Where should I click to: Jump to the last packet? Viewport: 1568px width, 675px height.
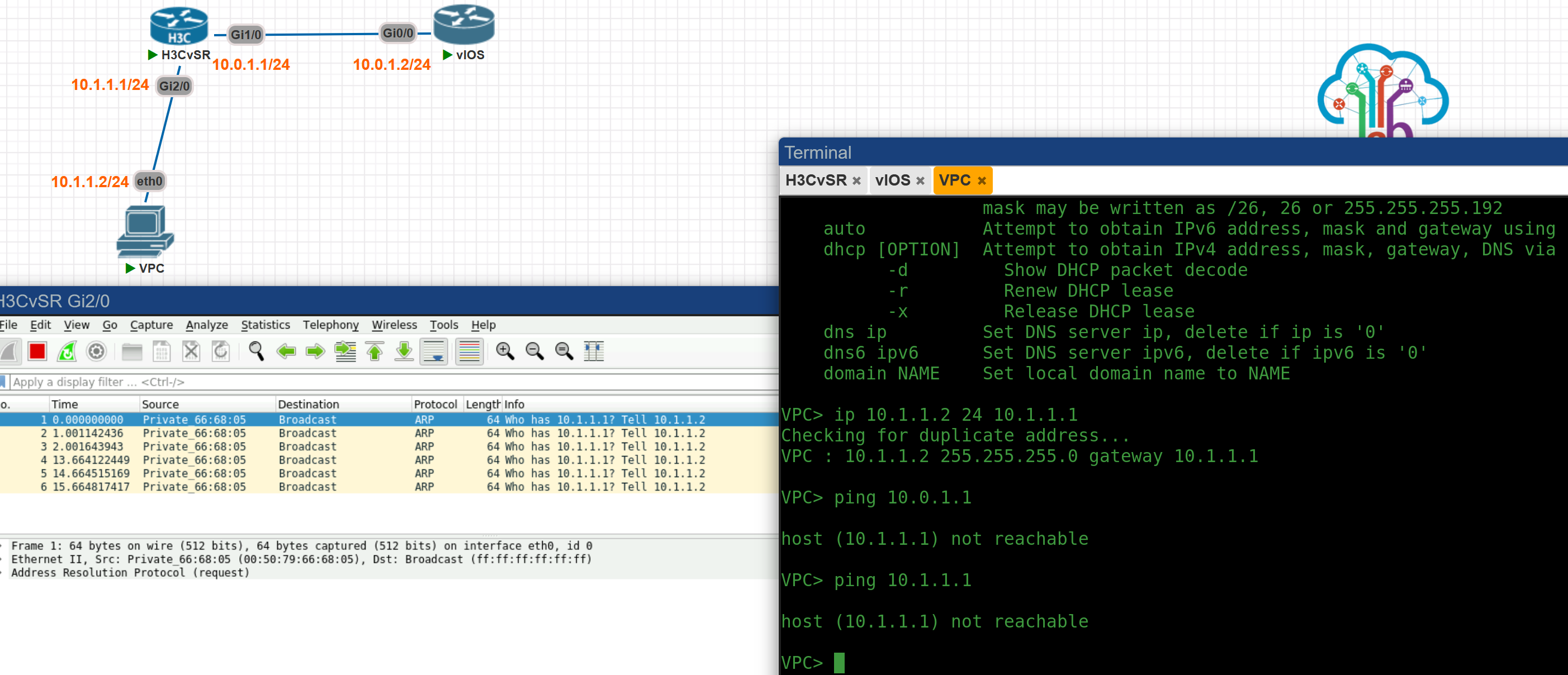point(404,351)
